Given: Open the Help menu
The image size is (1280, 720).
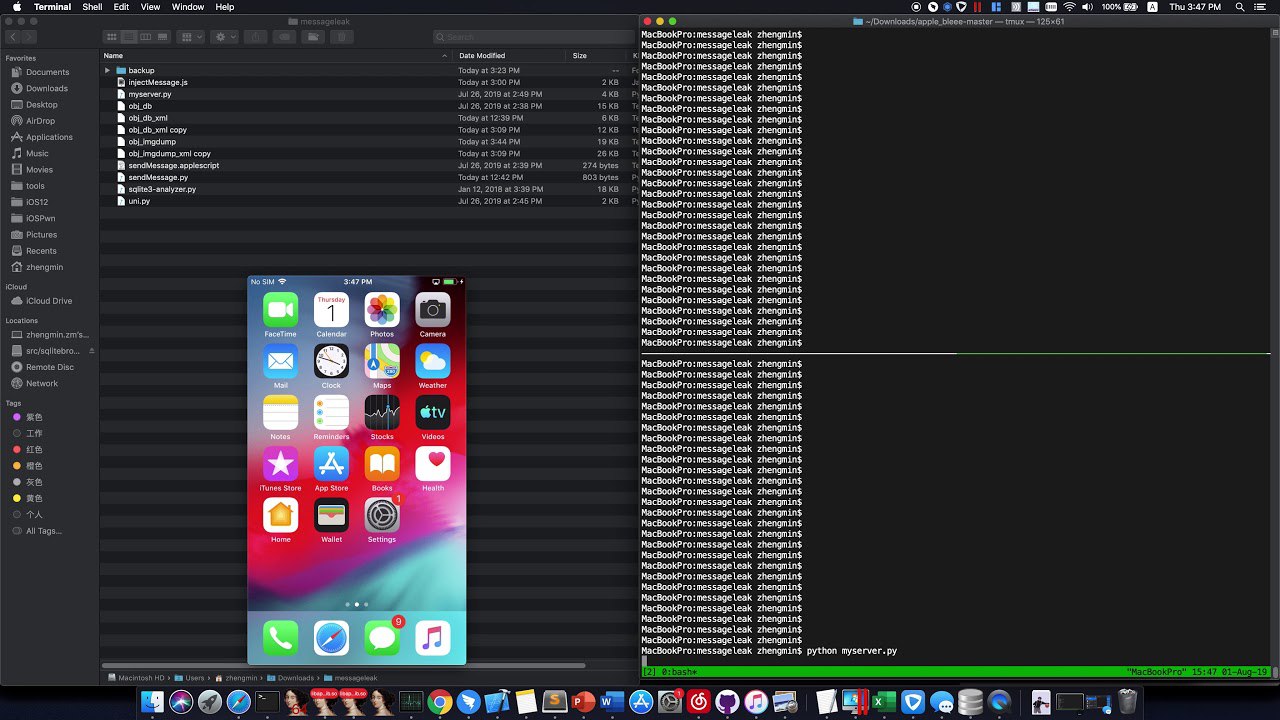Looking at the screenshot, I should 225,7.
